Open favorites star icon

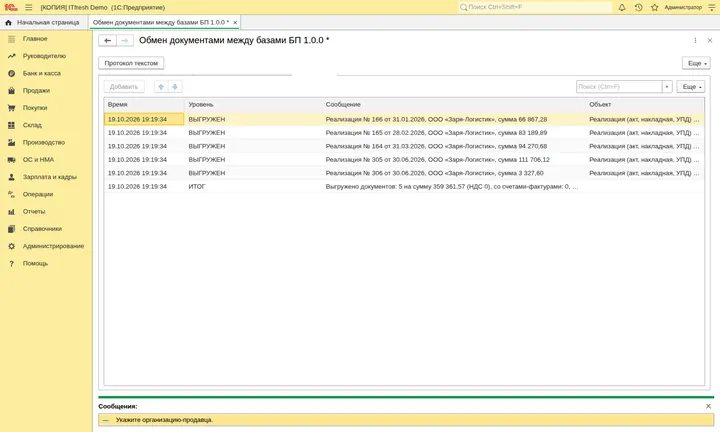pos(654,7)
